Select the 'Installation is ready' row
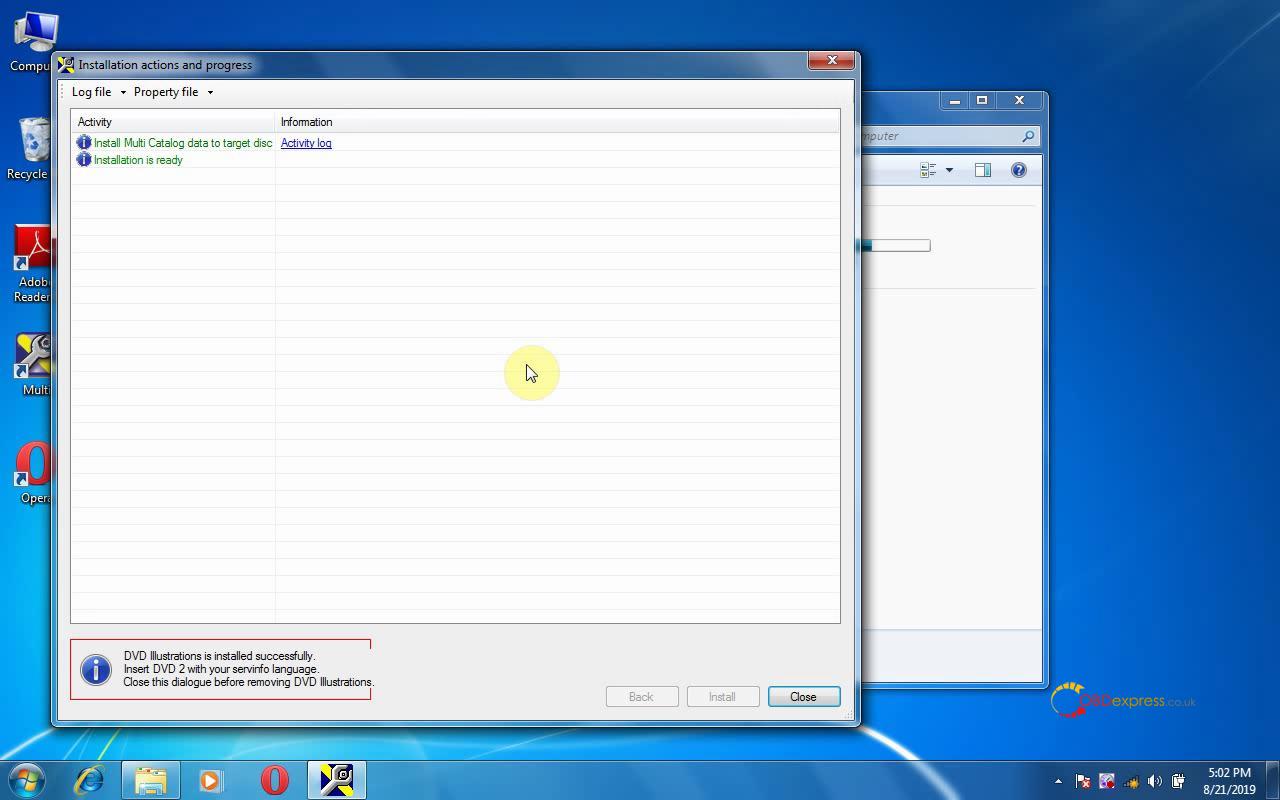The height and width of the screenshot is (800, 1280). point(138,160)
